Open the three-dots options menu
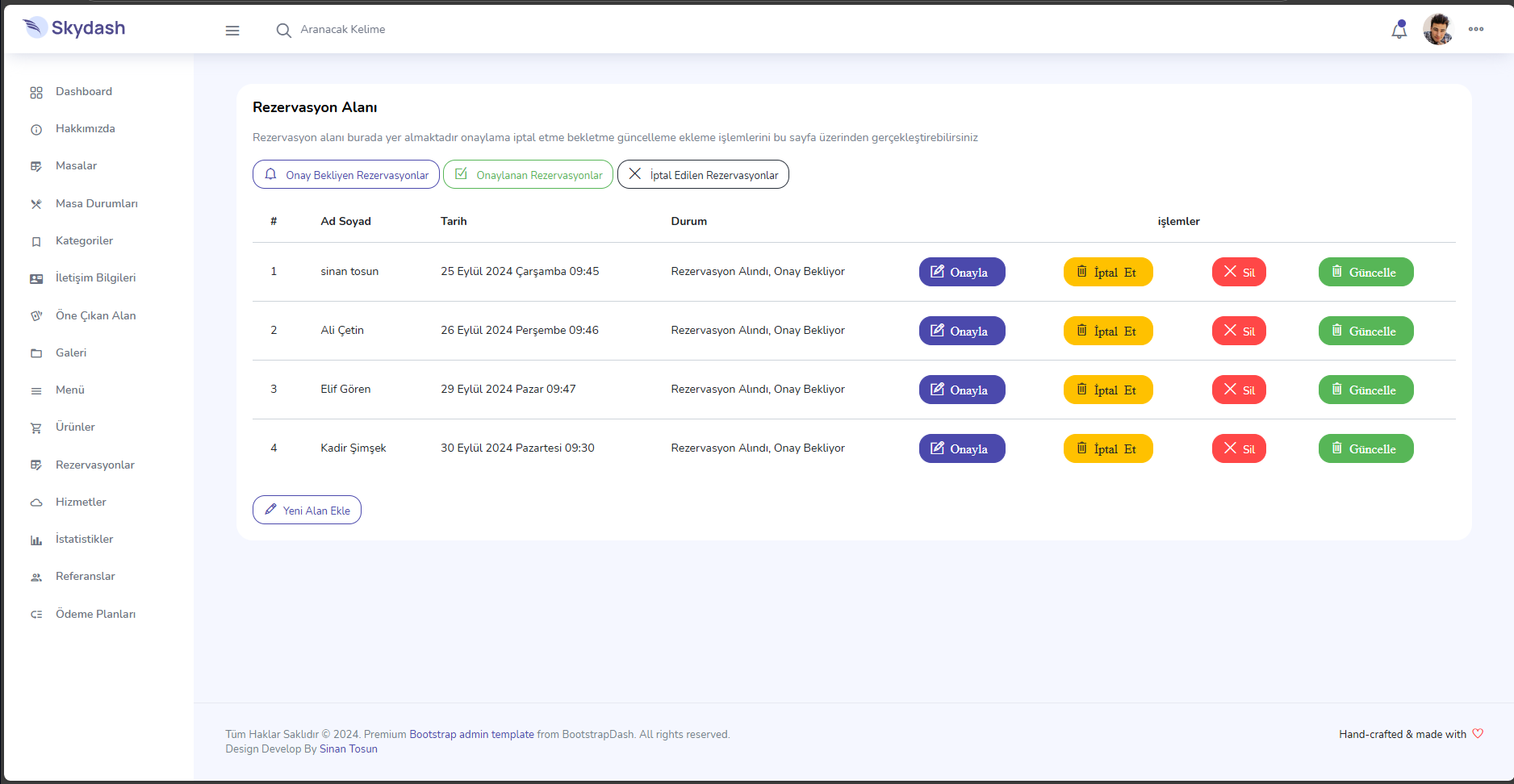The width and height of the screenshot is (1514, 784). point(1475,29)
